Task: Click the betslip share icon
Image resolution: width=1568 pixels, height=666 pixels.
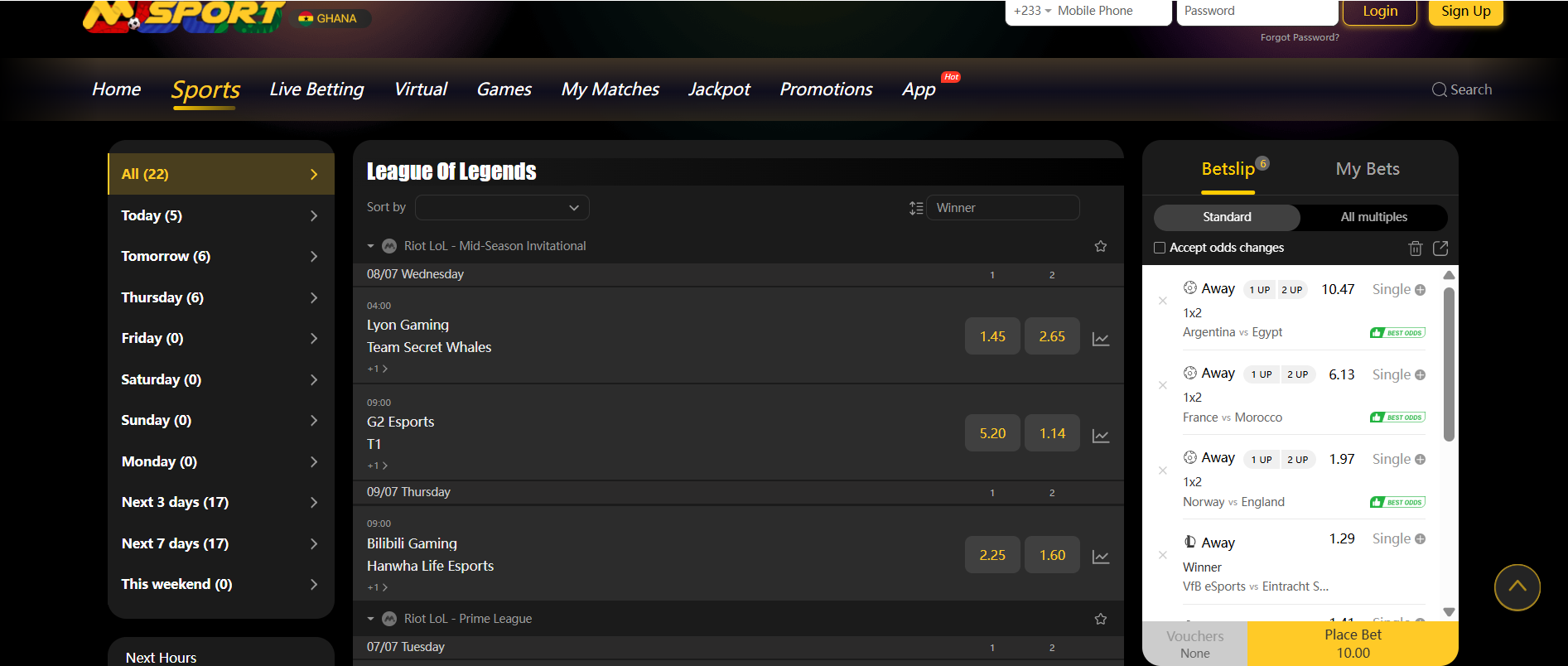Action: point(1440,248)
